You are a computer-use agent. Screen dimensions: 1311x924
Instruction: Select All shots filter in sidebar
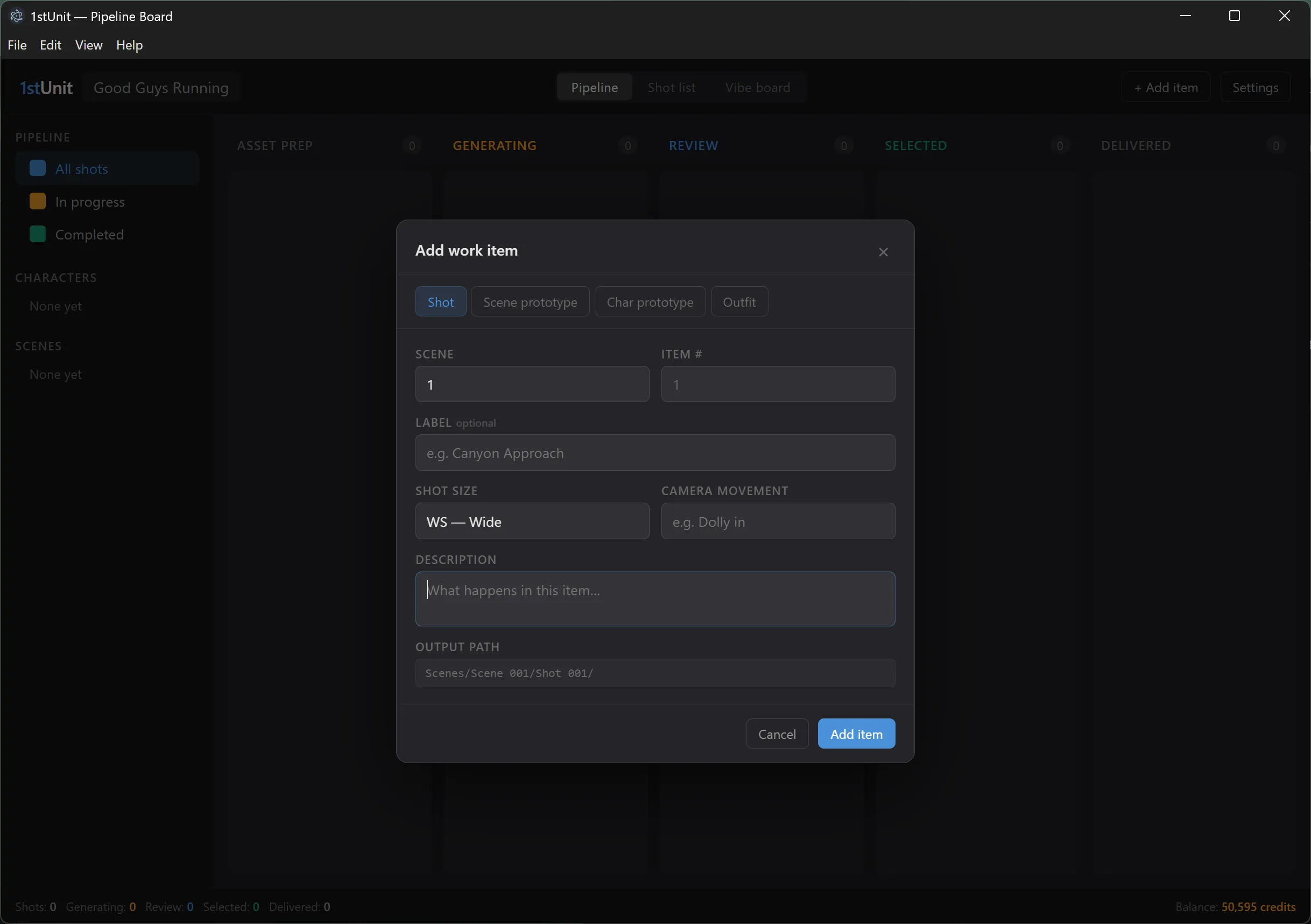107,168
